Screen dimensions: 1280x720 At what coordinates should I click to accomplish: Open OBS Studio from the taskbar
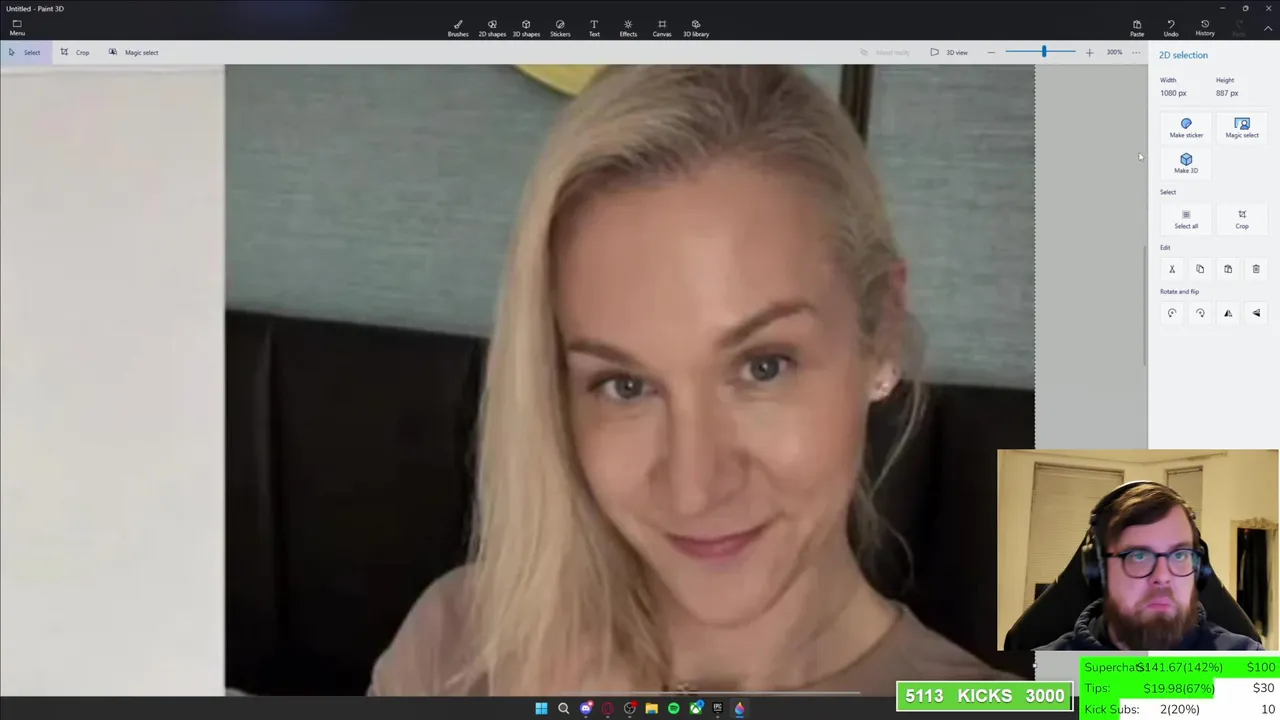(x=630, y=708)
